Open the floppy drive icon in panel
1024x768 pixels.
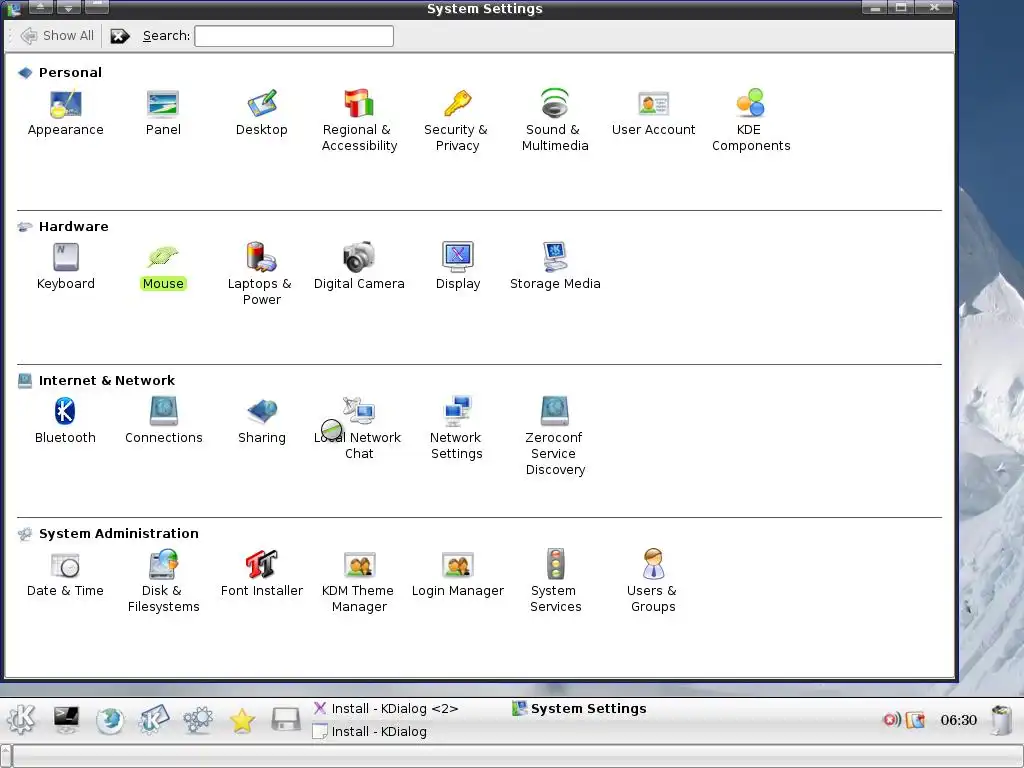tap(285, 720)
